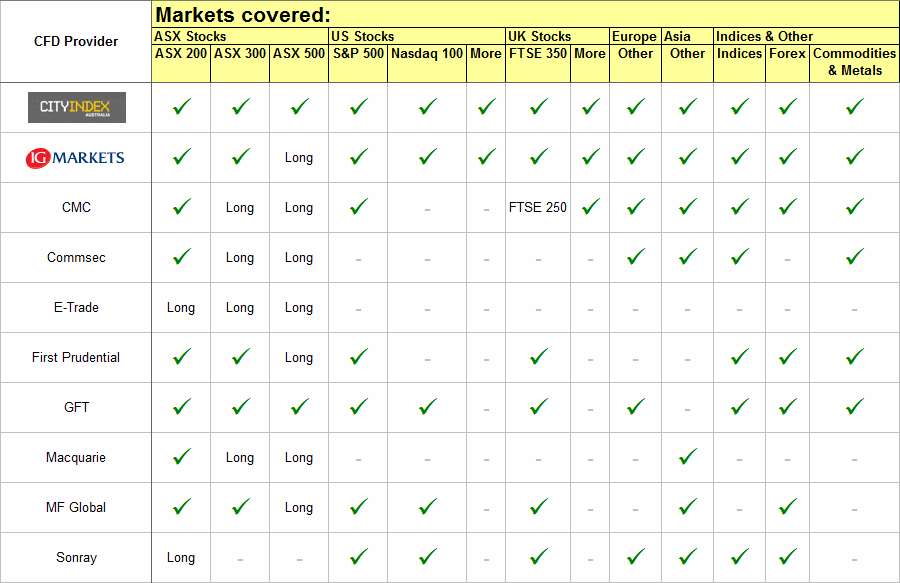Select the MF Global provider name

point(76,507)
